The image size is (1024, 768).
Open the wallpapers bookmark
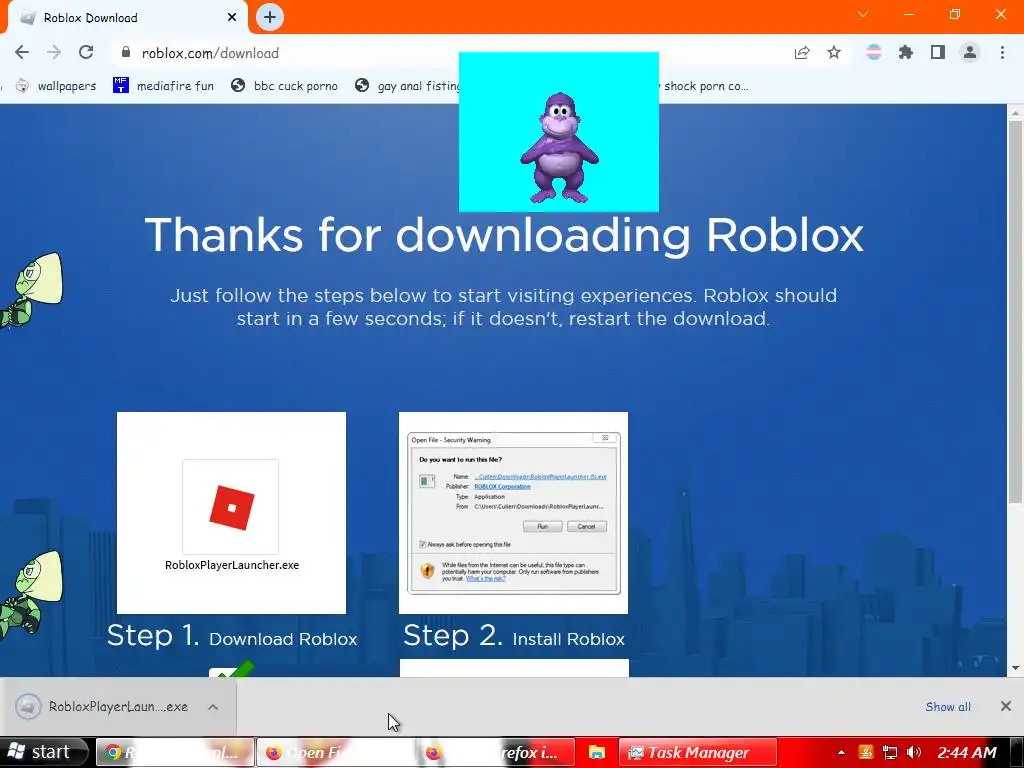[56, 86]
